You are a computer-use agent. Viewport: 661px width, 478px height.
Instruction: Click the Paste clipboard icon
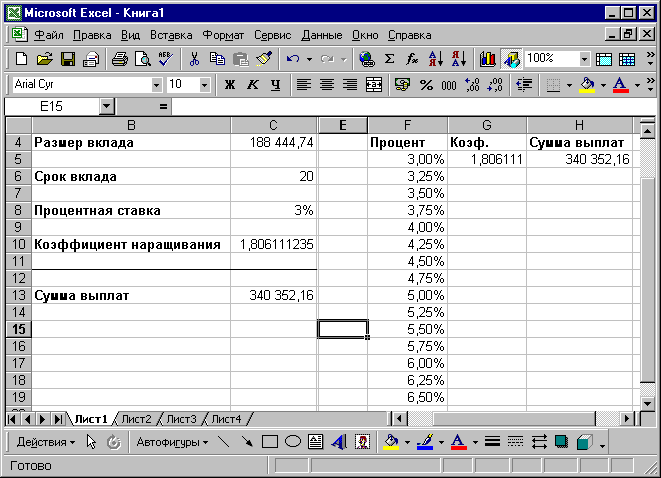tap(240, 59)
